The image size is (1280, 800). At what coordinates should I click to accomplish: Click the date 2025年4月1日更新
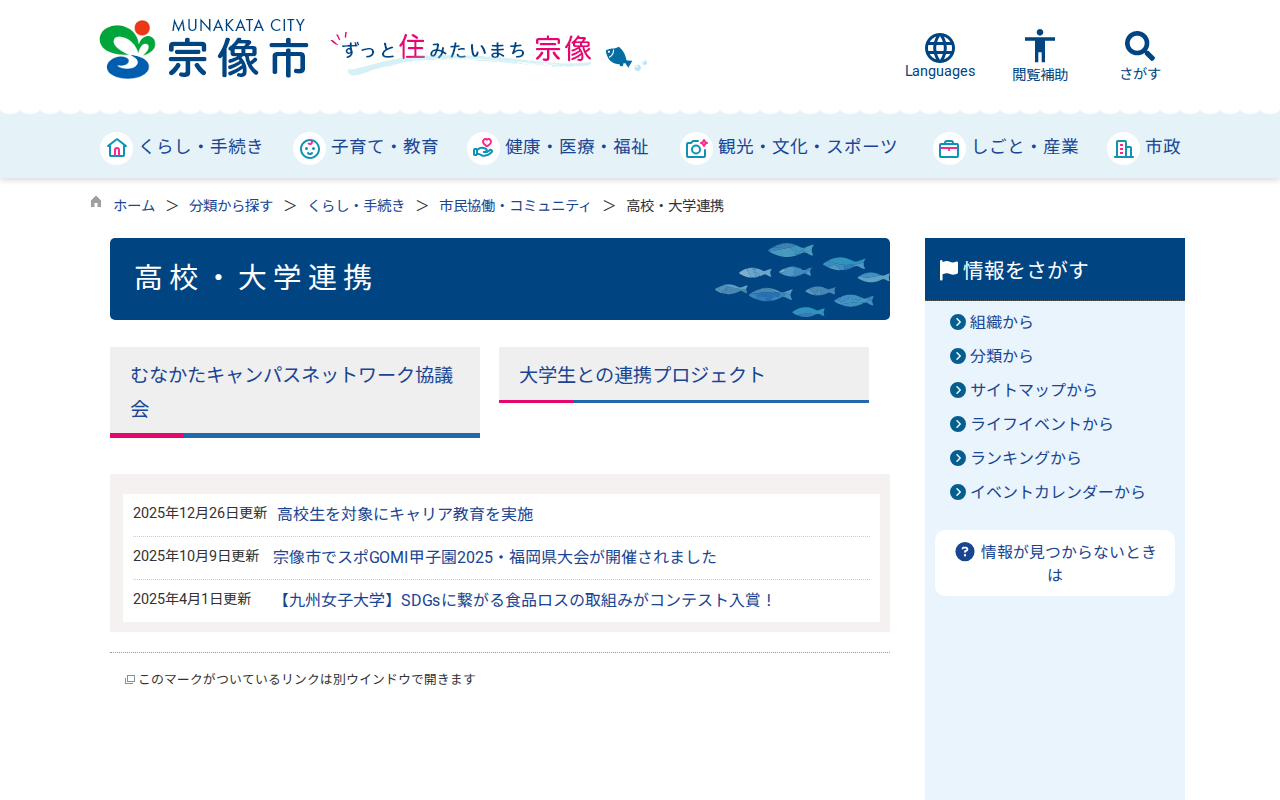coord(192,599)
